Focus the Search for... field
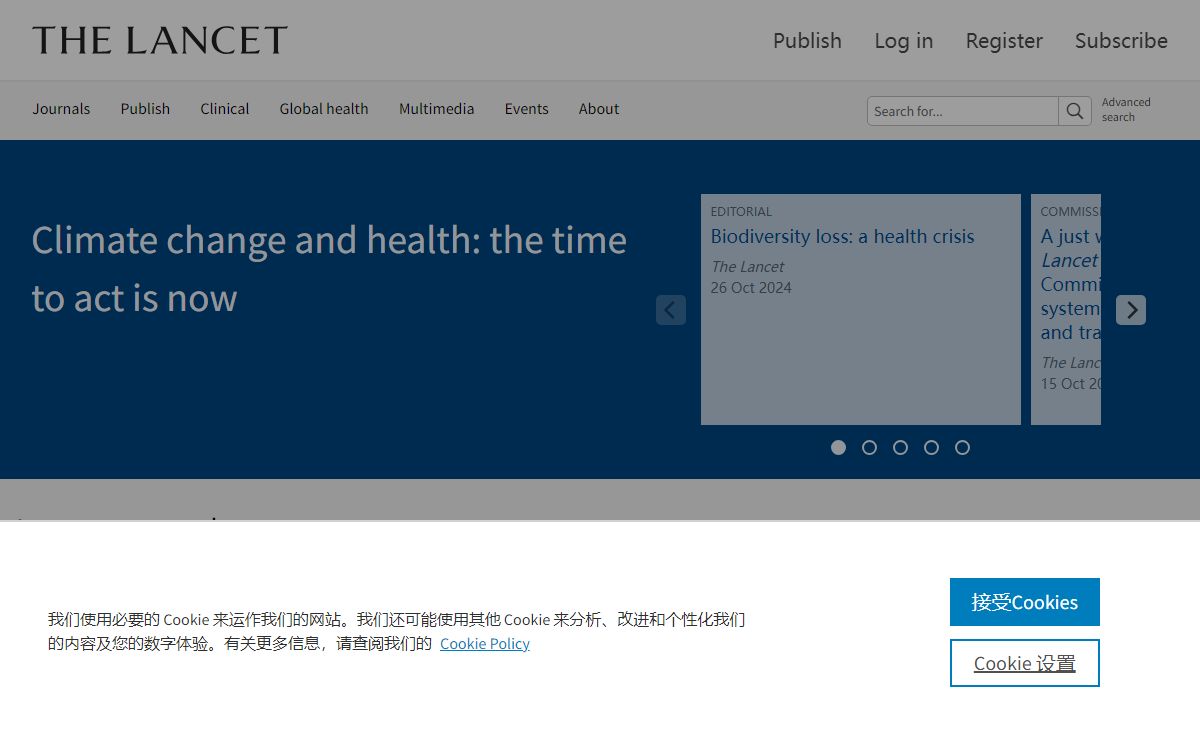 tap(963, 111)
